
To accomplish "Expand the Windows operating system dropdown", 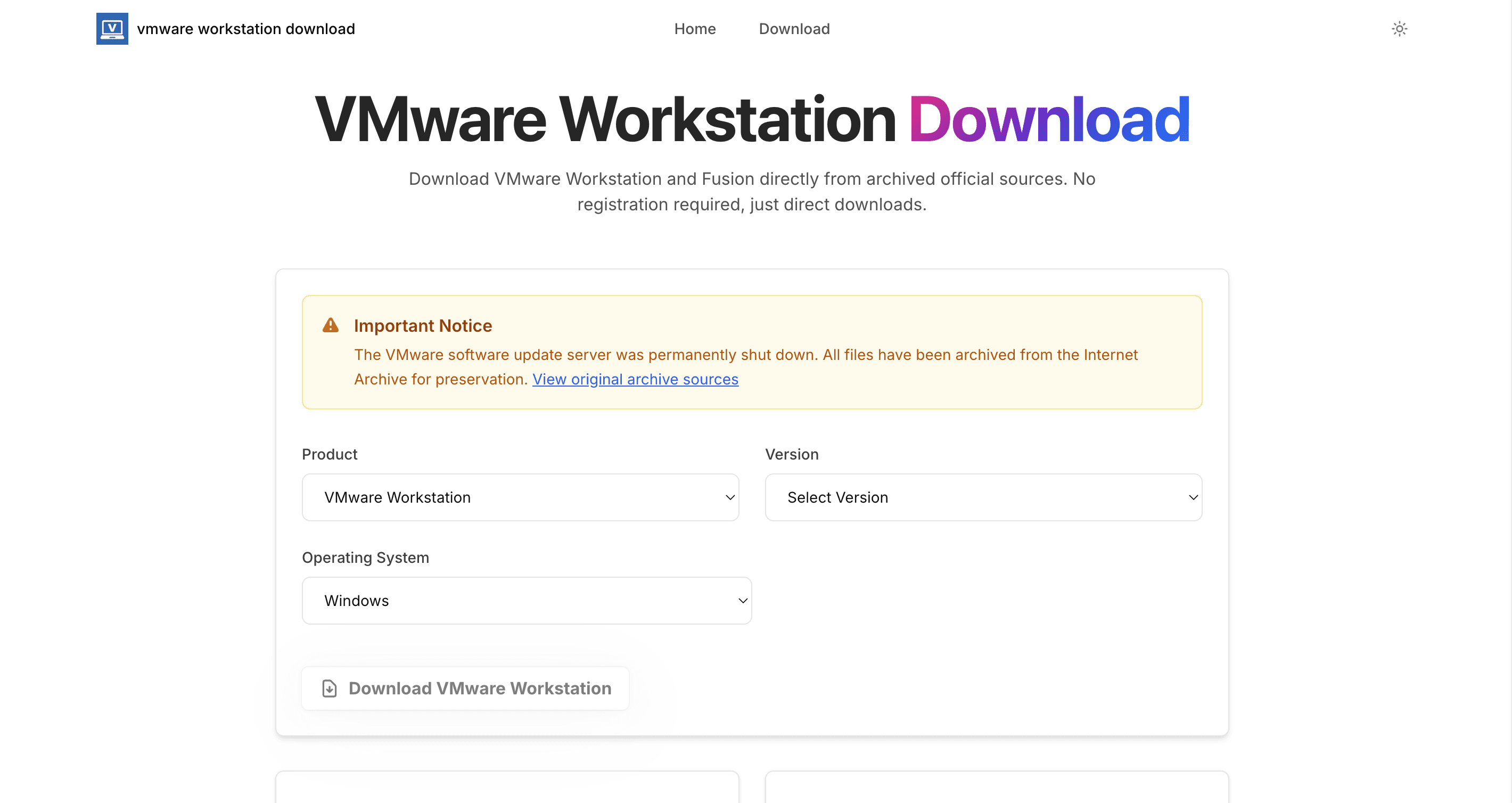I will coord(526,601).
